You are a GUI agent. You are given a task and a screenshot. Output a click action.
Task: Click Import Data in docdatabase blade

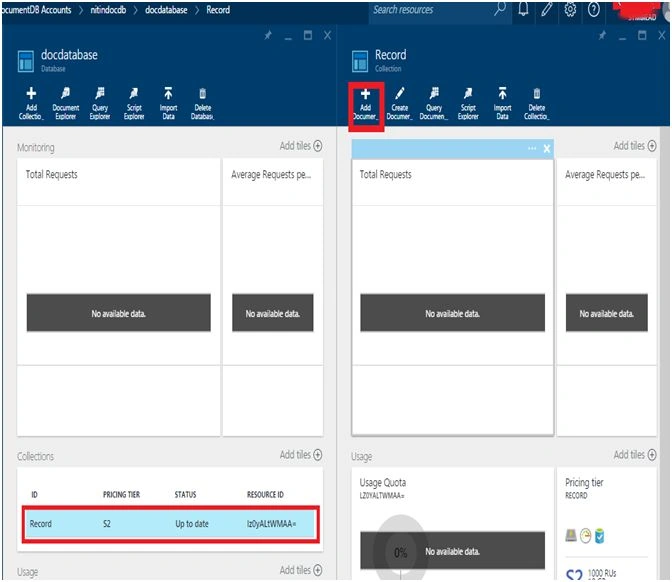tap(168, 103)
